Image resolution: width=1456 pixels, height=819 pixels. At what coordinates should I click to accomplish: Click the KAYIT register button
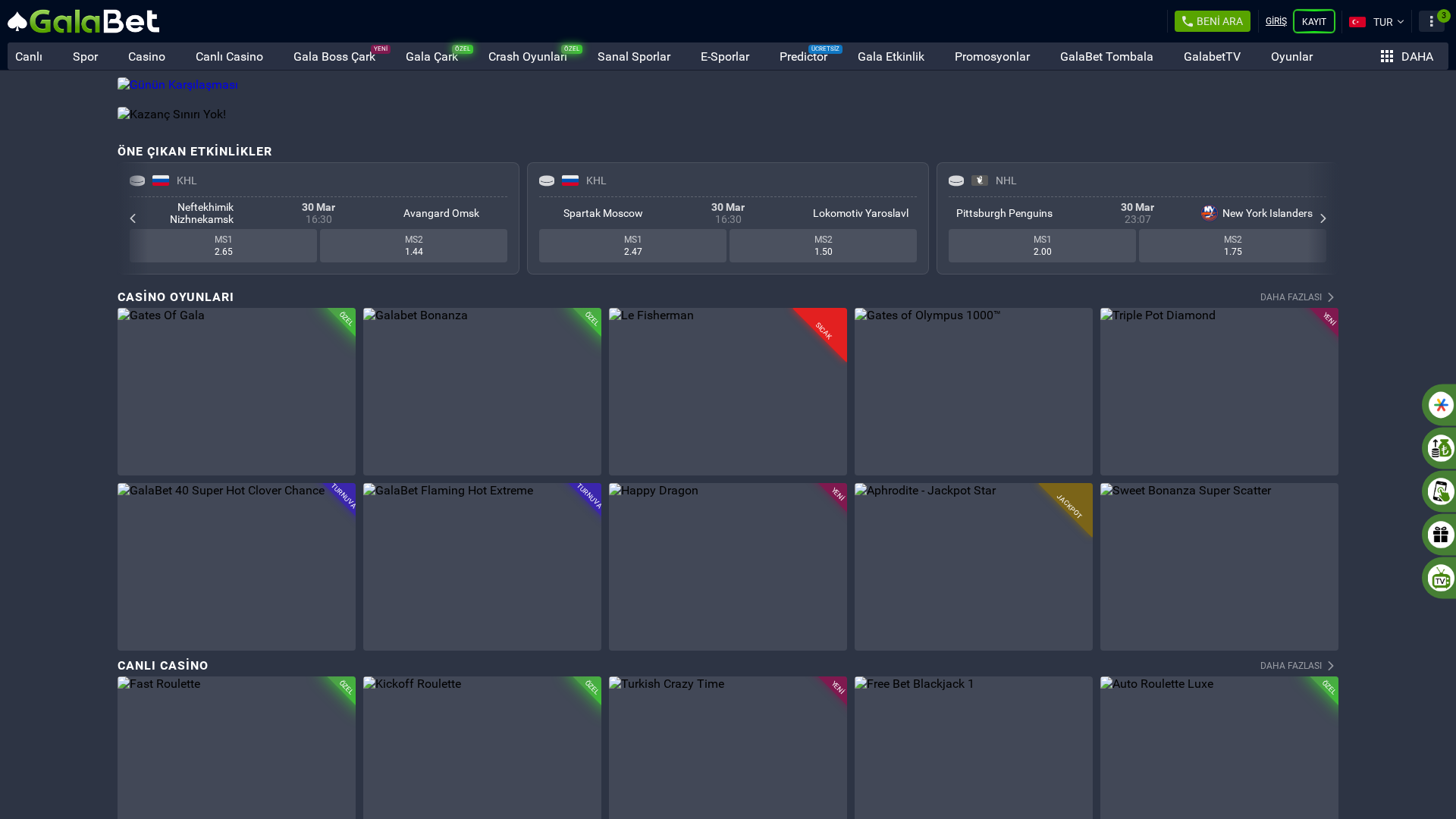[x=1313, y=22]
